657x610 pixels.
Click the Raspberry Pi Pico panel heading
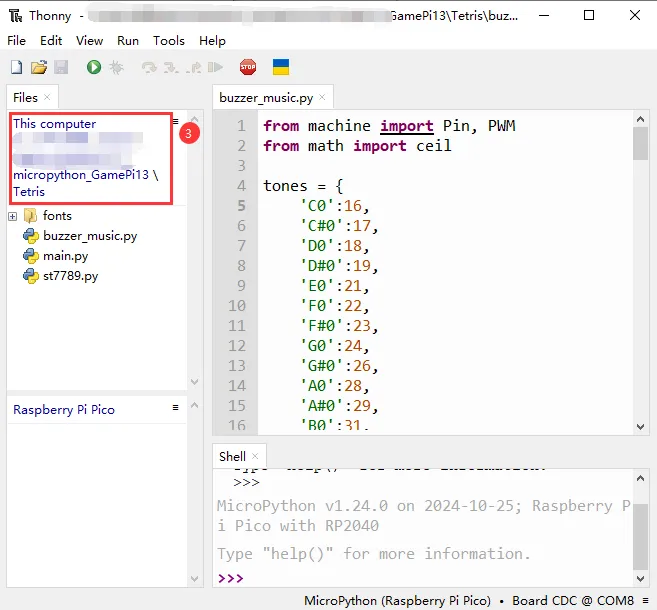pyautogui.click(x=64, y=409)
